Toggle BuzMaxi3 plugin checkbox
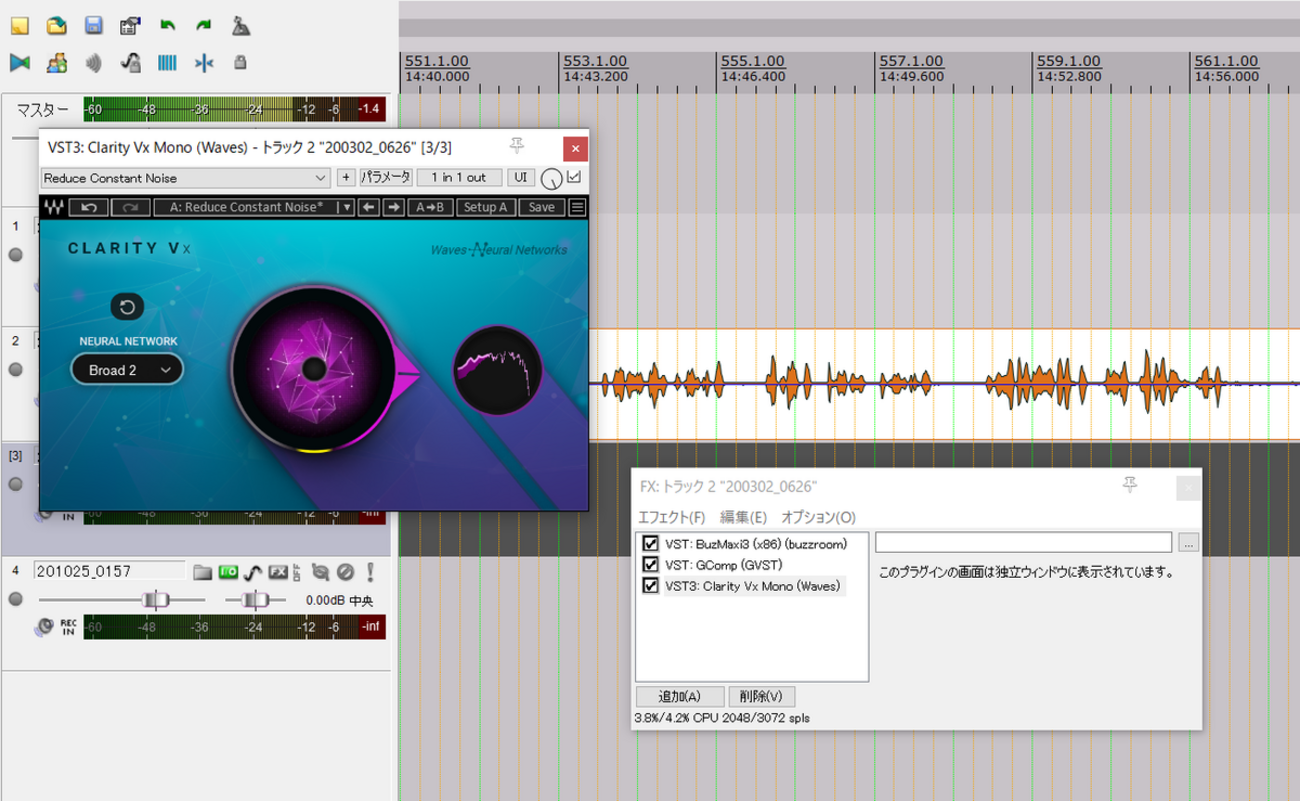Image resolution: width=1300 pixels, height=801 pixels. (x=650, y=544)
